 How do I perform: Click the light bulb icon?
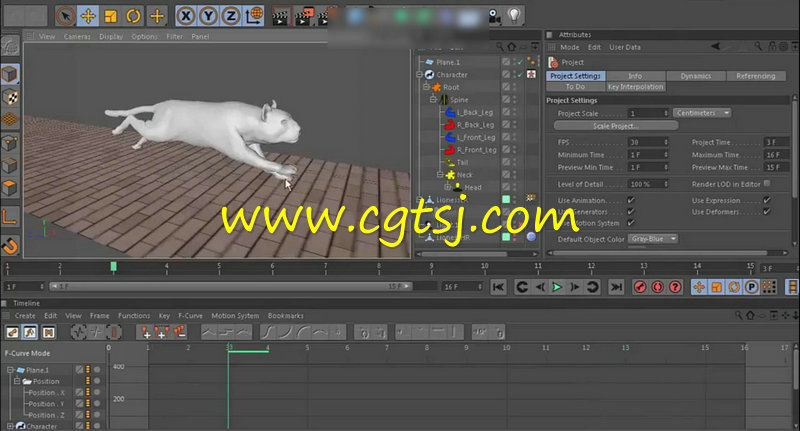point(514,16)
